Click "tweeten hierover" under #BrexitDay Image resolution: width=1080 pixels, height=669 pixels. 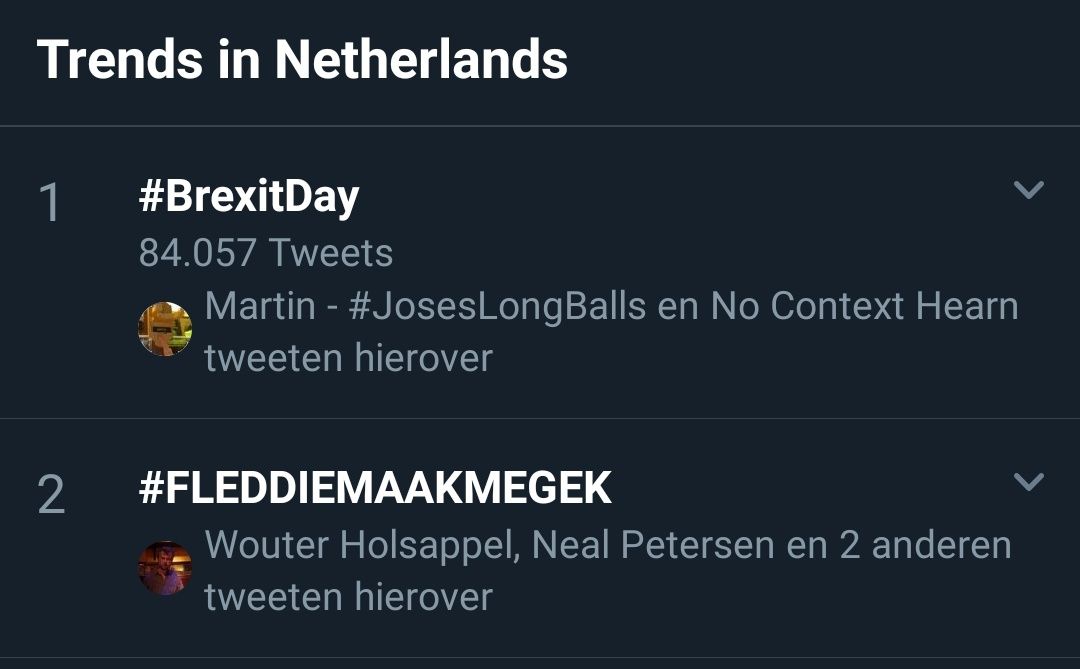click(x=348, y=358)
